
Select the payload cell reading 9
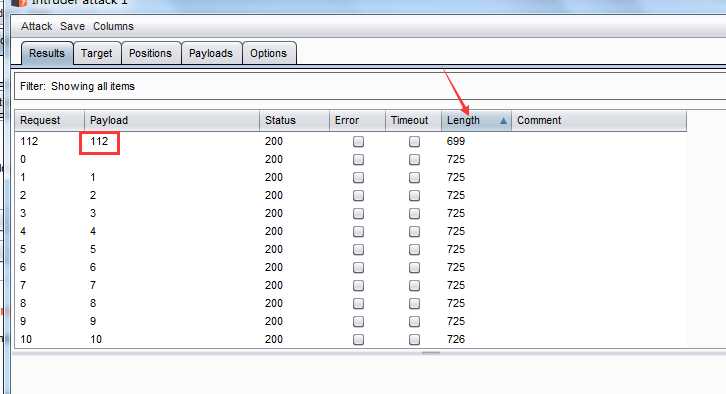[93, 321]
